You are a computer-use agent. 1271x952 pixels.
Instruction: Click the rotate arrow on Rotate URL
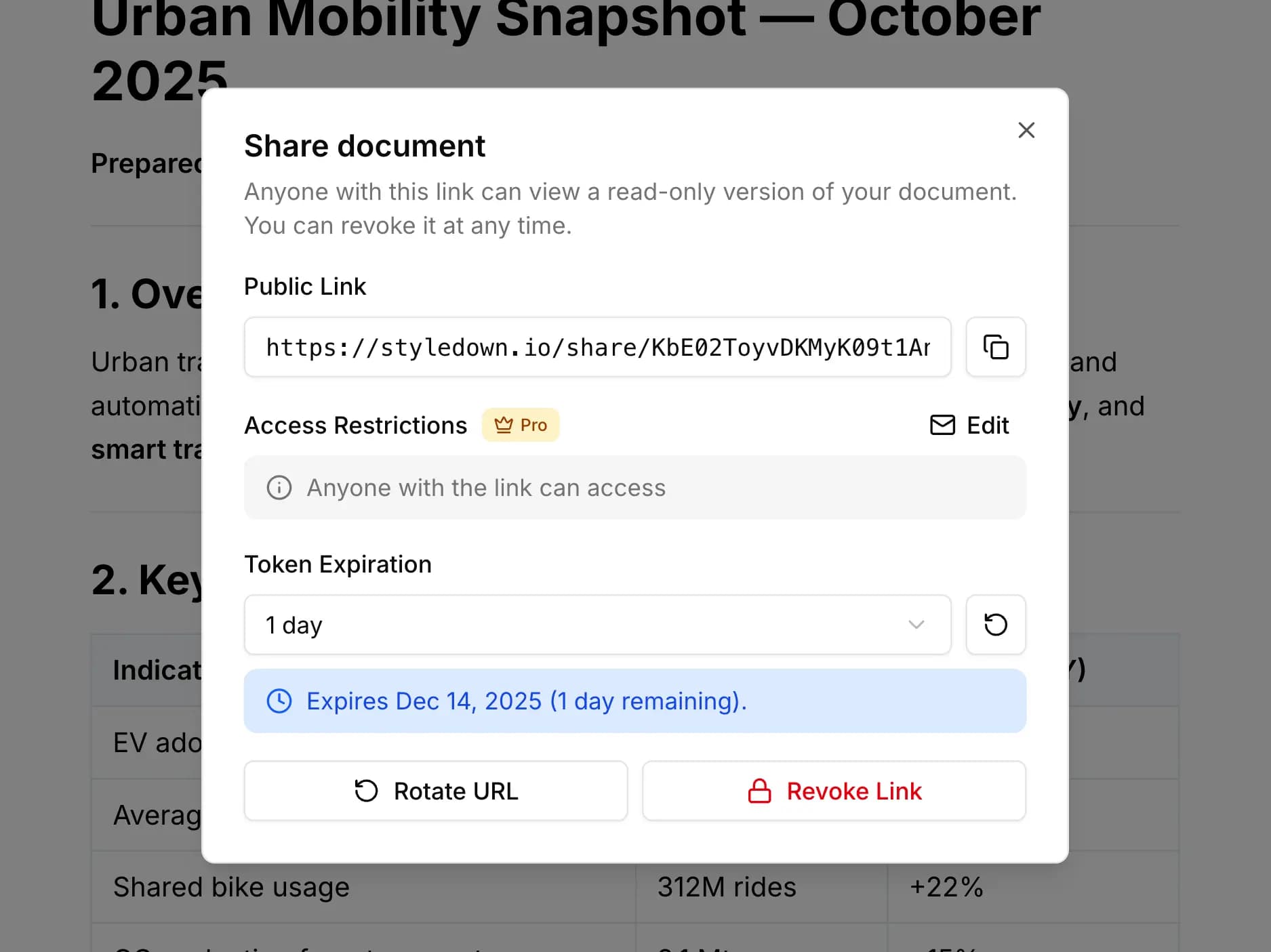[365, 790]
